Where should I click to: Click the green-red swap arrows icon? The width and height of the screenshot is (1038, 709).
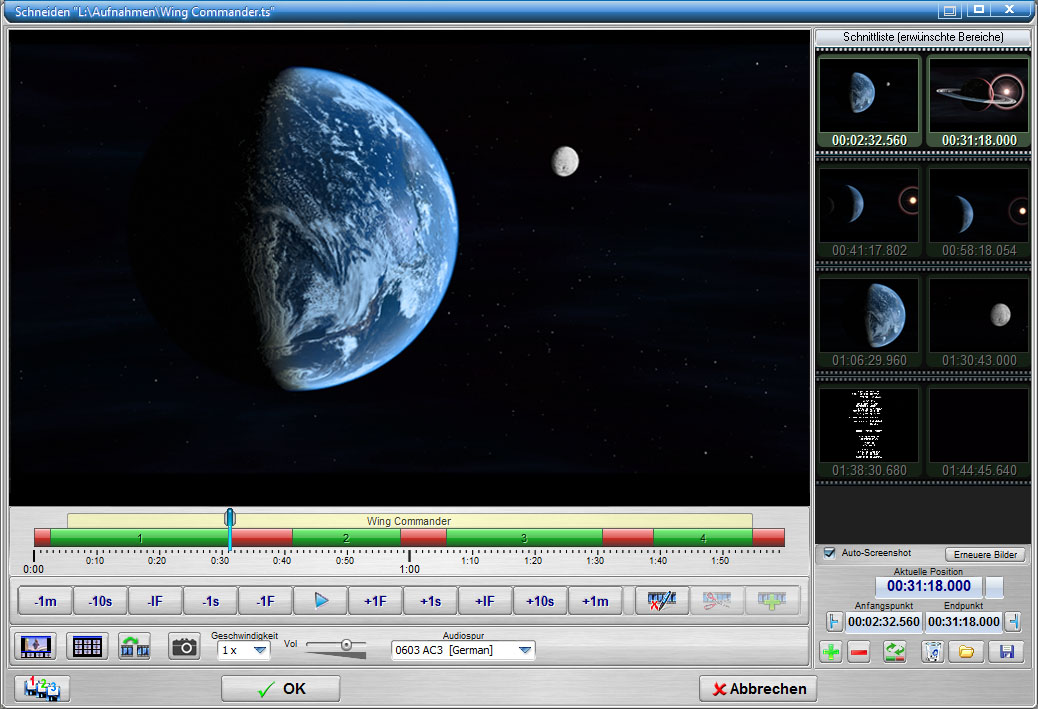coord(895,652)
